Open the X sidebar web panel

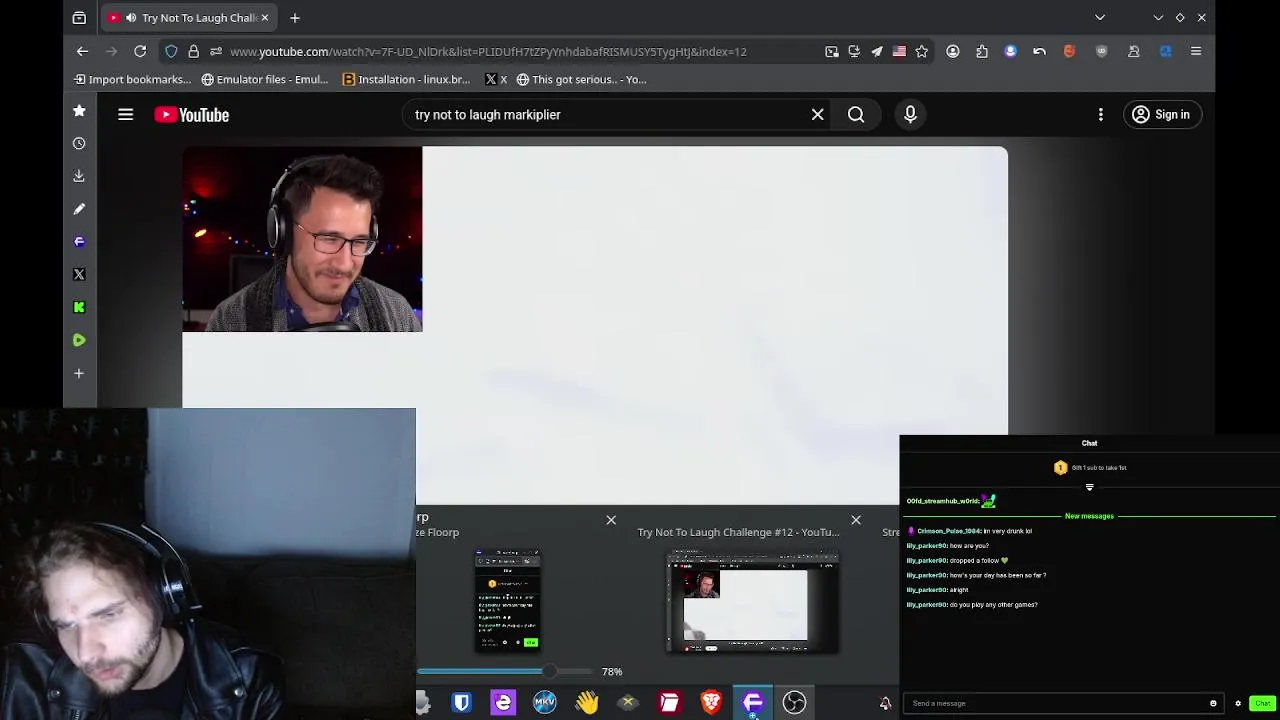79,274
